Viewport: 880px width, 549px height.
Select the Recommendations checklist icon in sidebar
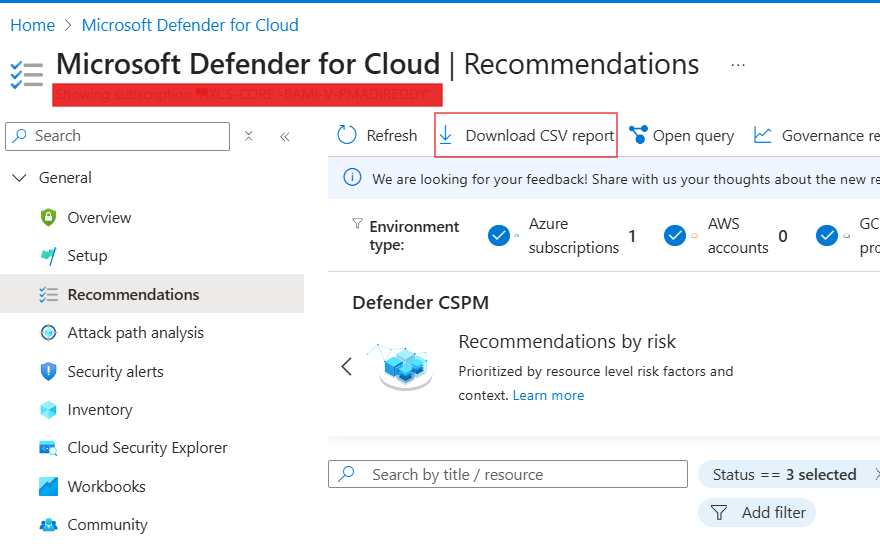point(49,294)
